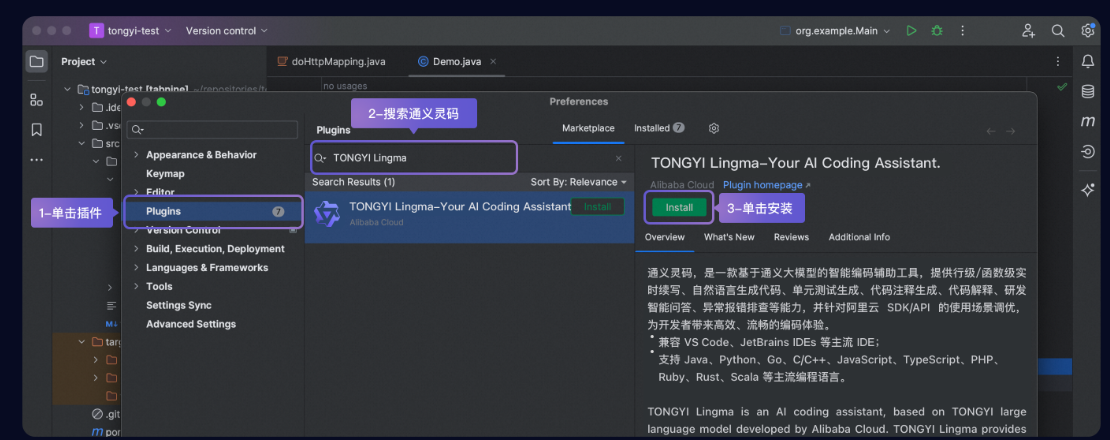The width and height of the screenshot is (1110, 440).
Task: Open the Overview tab
Action: (x=665, y=237)
